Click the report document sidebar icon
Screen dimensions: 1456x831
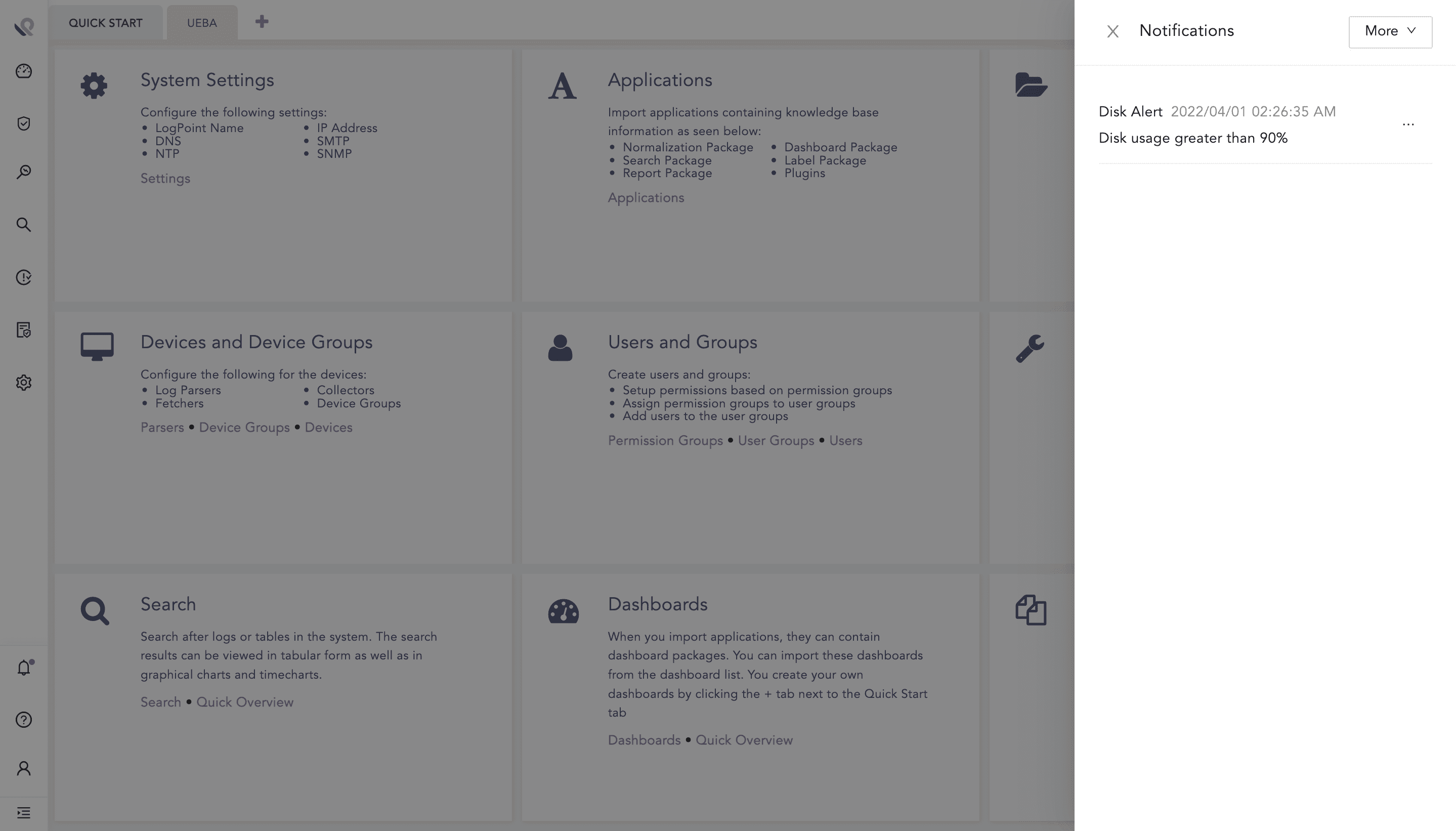(x=23, y=330)
